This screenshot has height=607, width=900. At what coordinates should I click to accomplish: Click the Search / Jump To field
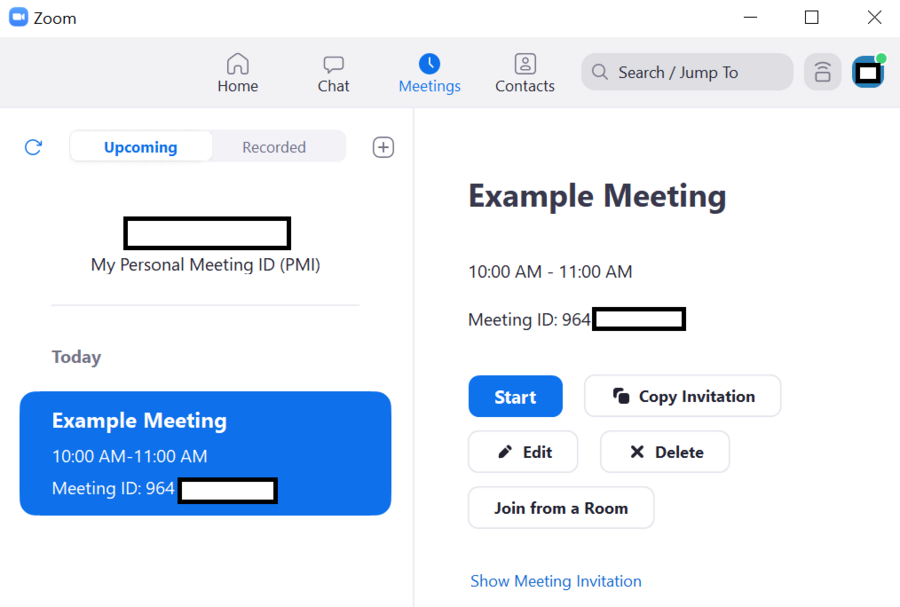tap(687, 72)
